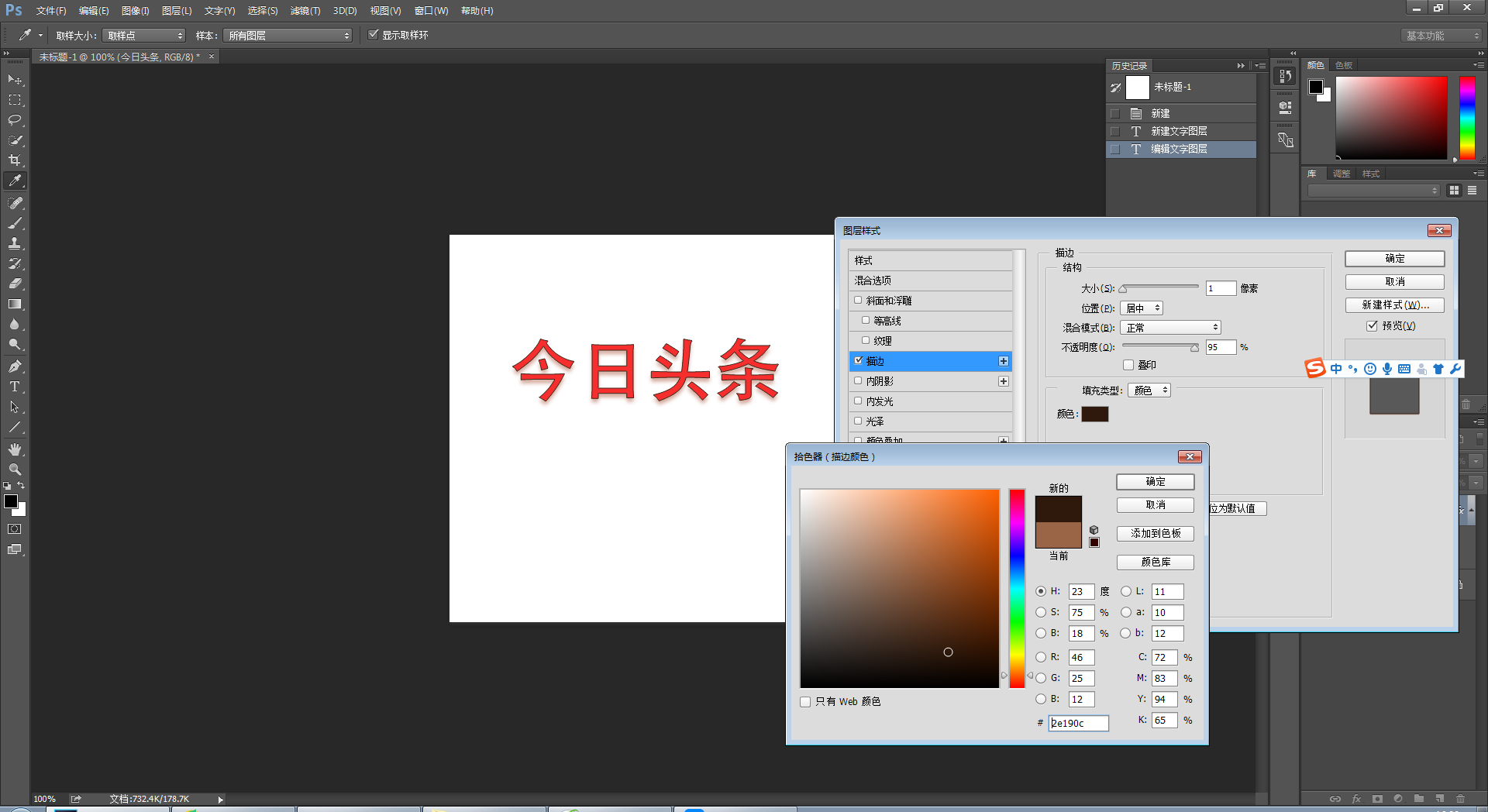The image size is (1488, 812).
Task: Click 添加到色板 button
Action: [1156, 534]
